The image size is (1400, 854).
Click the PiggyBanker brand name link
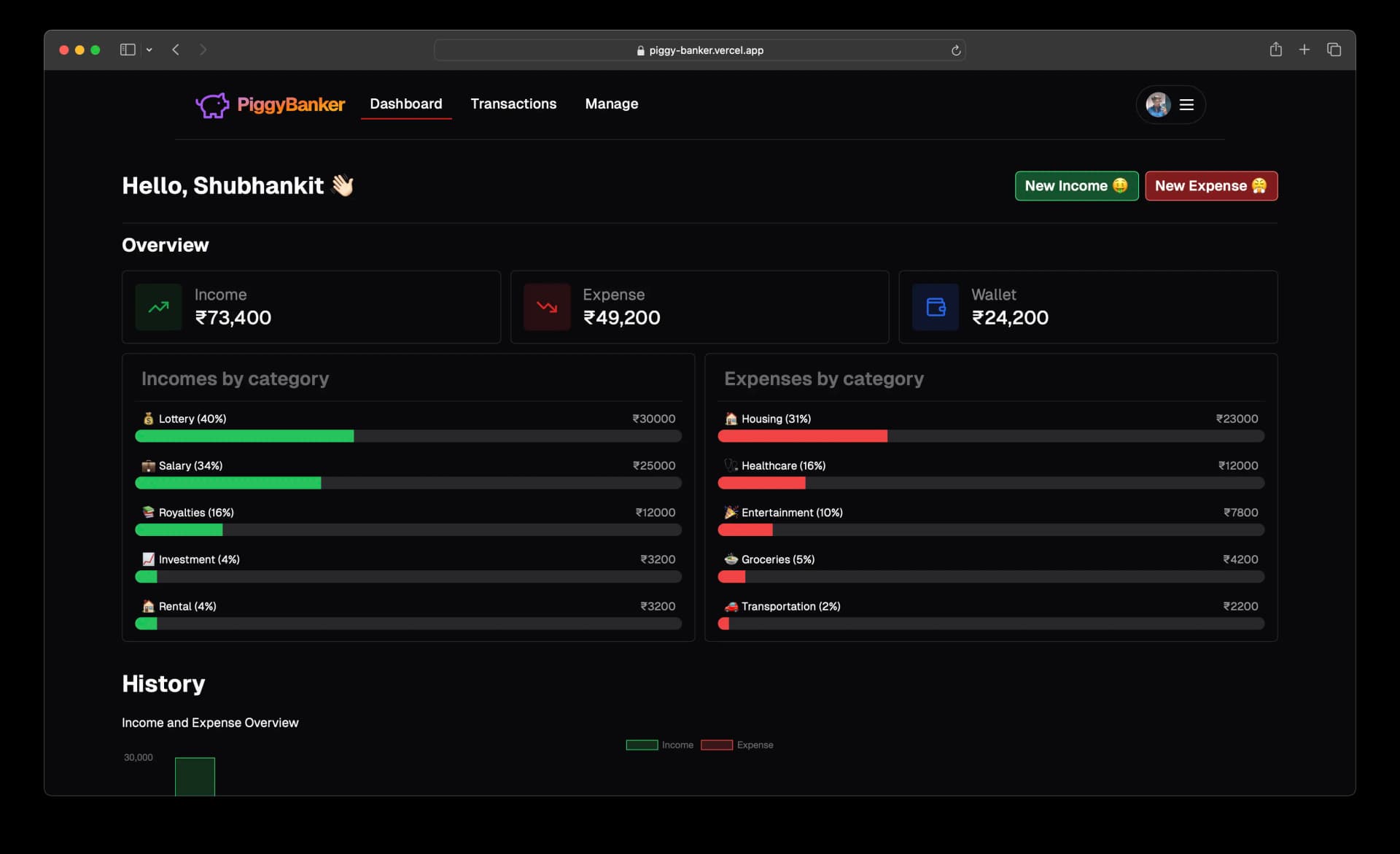coord(291,105)
